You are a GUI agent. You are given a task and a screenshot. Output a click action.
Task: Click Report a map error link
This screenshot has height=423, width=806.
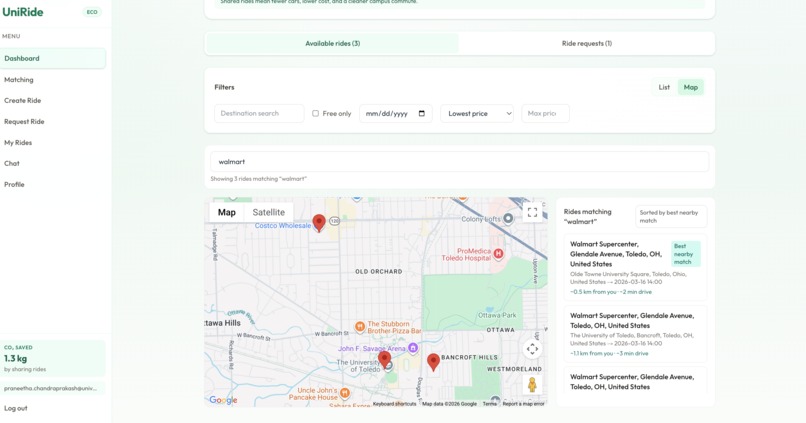coord(523,404)
